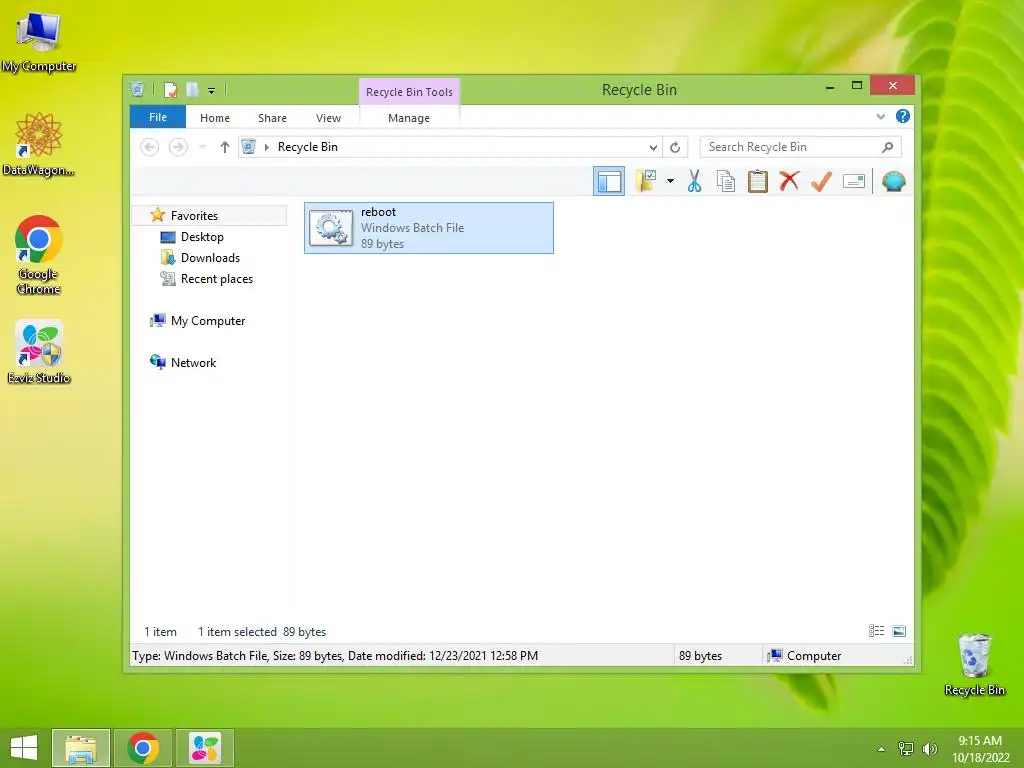Switch to the Share ribbon tab
Viewport: 1024px width, 768px height.
[x=272, y=118]
